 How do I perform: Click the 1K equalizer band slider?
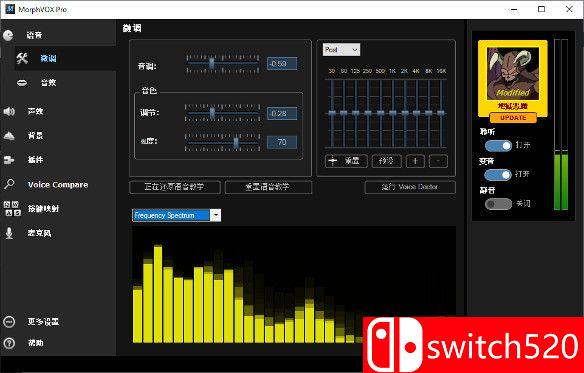pos(393,113)
